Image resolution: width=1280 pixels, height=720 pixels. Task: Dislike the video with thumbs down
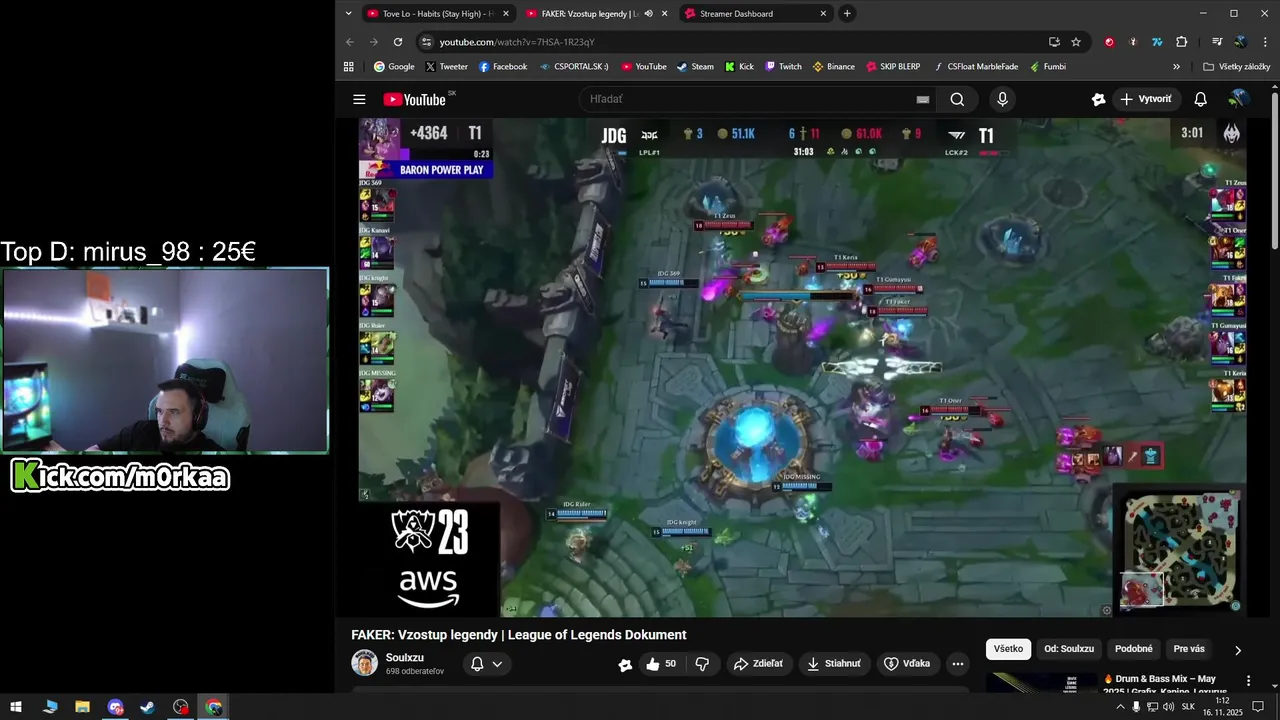[x=702, y=663]
